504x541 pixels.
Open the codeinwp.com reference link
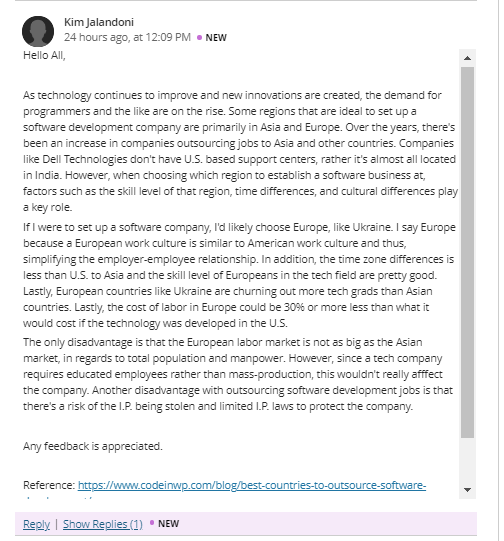(x=252, y=485)
